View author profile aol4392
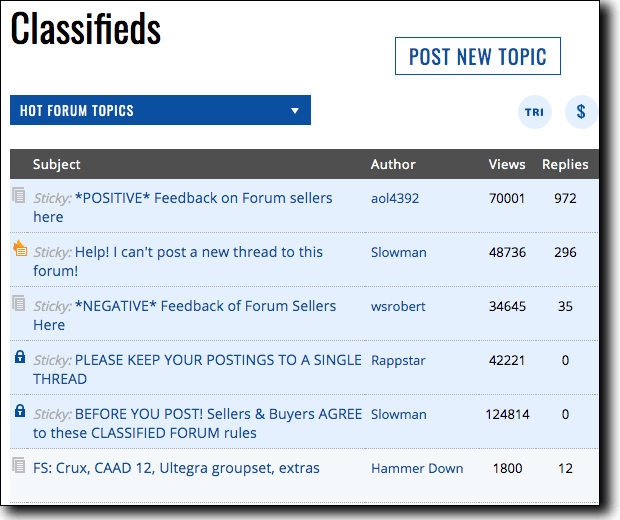This screenshot has height=520, width=620. pyautogui.click(x=395, y=198)
